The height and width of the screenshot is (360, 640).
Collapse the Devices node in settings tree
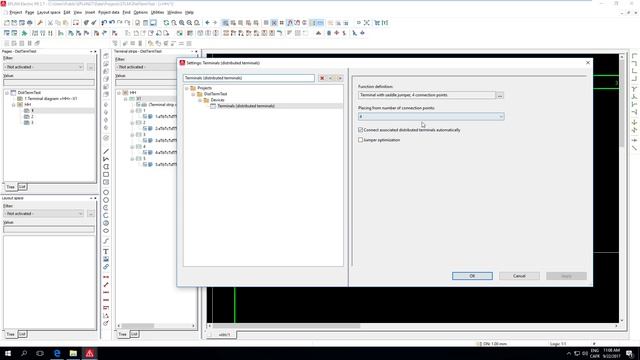[x=200, y=100]
